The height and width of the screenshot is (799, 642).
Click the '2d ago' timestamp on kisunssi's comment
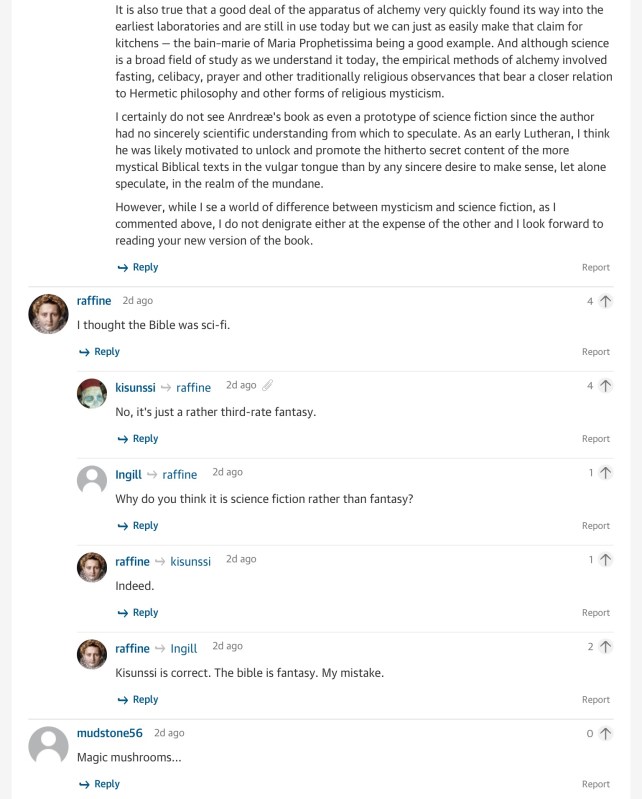click(x=240, y=385)
